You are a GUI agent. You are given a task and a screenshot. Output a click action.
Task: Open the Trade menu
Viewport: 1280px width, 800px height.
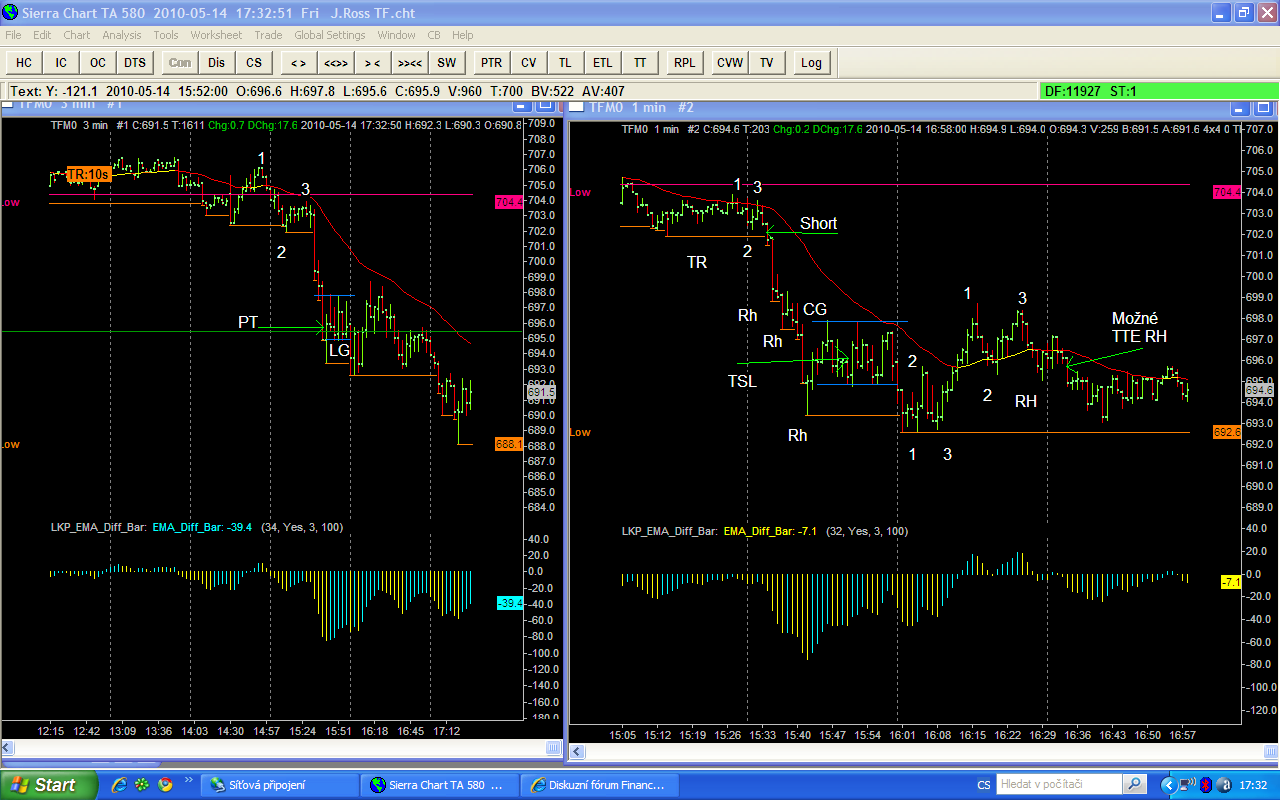[268, 35]
